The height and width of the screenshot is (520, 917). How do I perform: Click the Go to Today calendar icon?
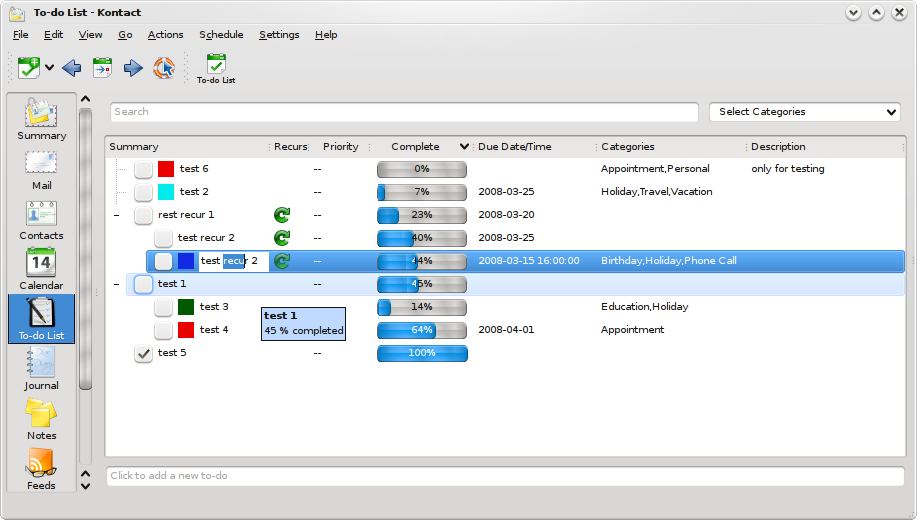point(102,68)
